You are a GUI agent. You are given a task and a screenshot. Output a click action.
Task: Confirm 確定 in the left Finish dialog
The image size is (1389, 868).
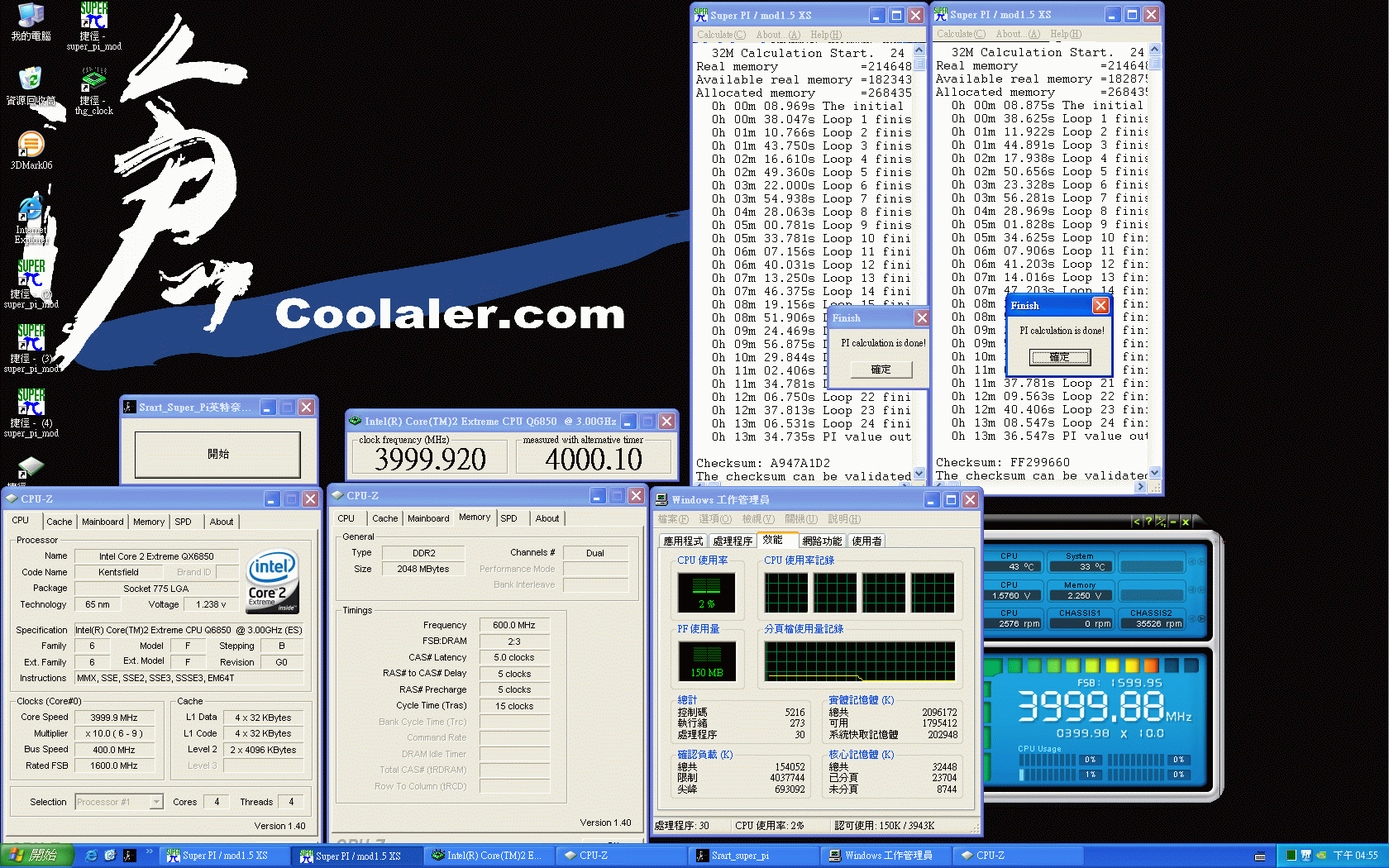pyautogui.click(x=881, y=370)
